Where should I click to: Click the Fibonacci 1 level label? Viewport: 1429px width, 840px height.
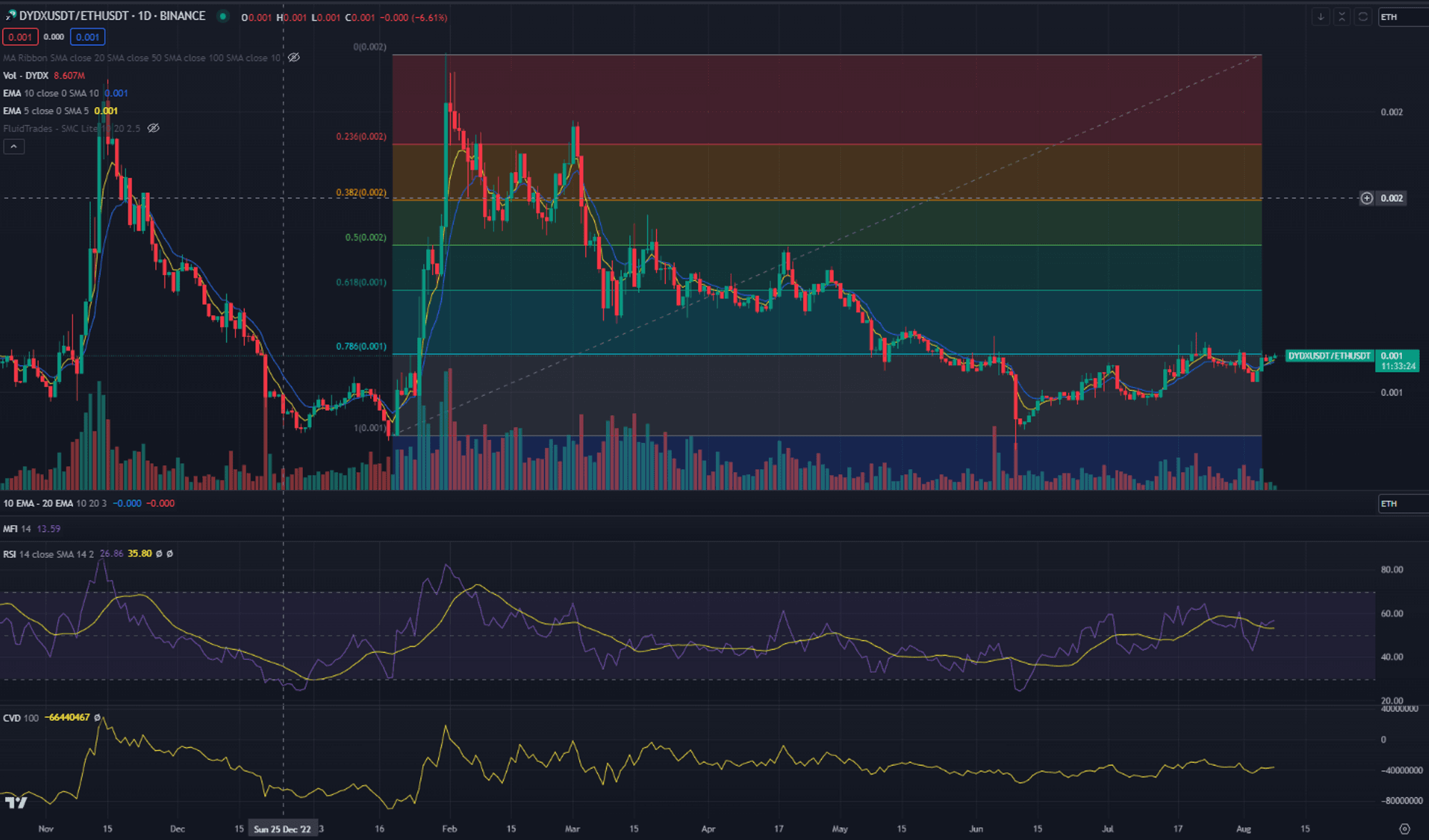pos(369,428)
